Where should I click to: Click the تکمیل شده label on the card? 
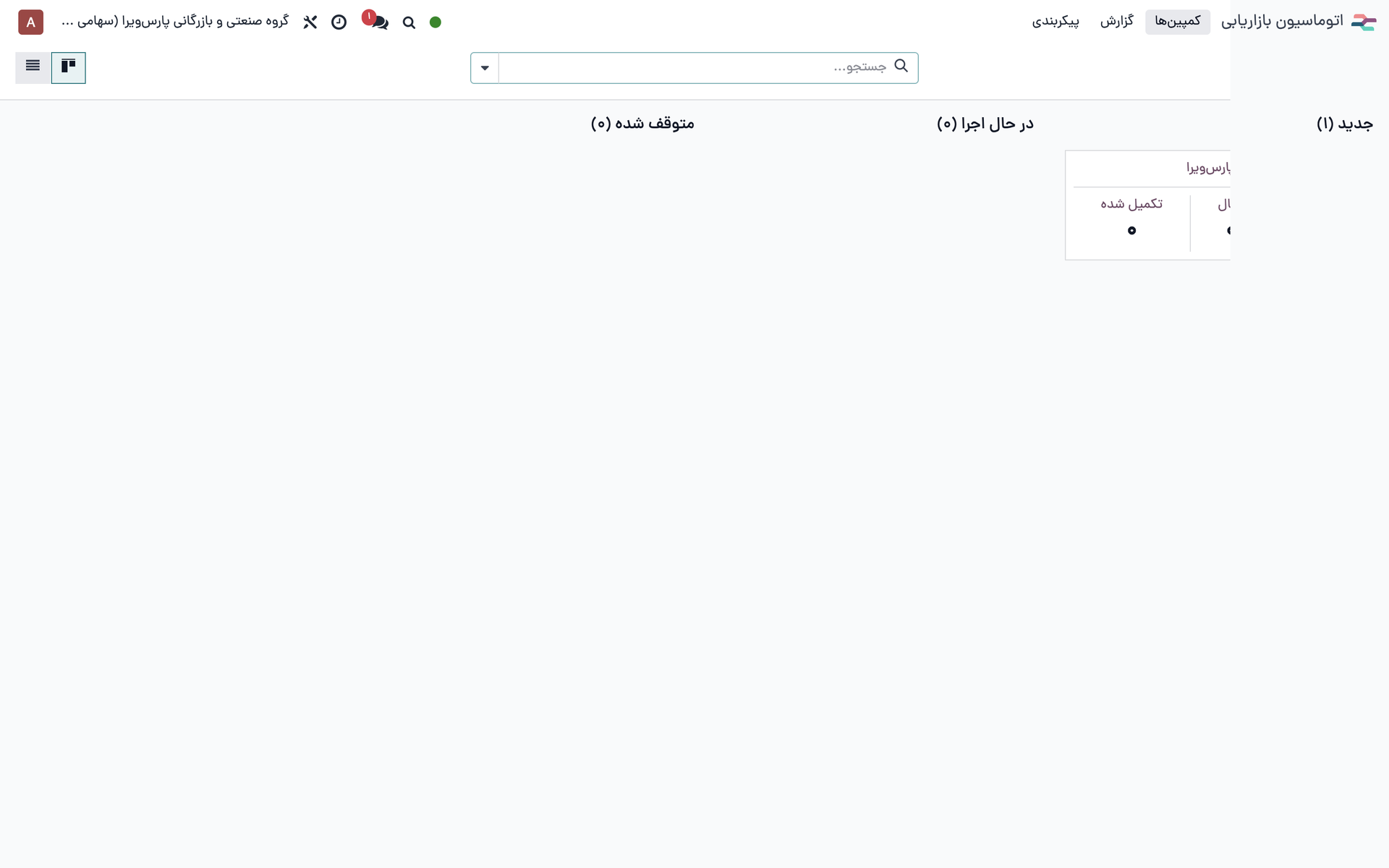1131,204
